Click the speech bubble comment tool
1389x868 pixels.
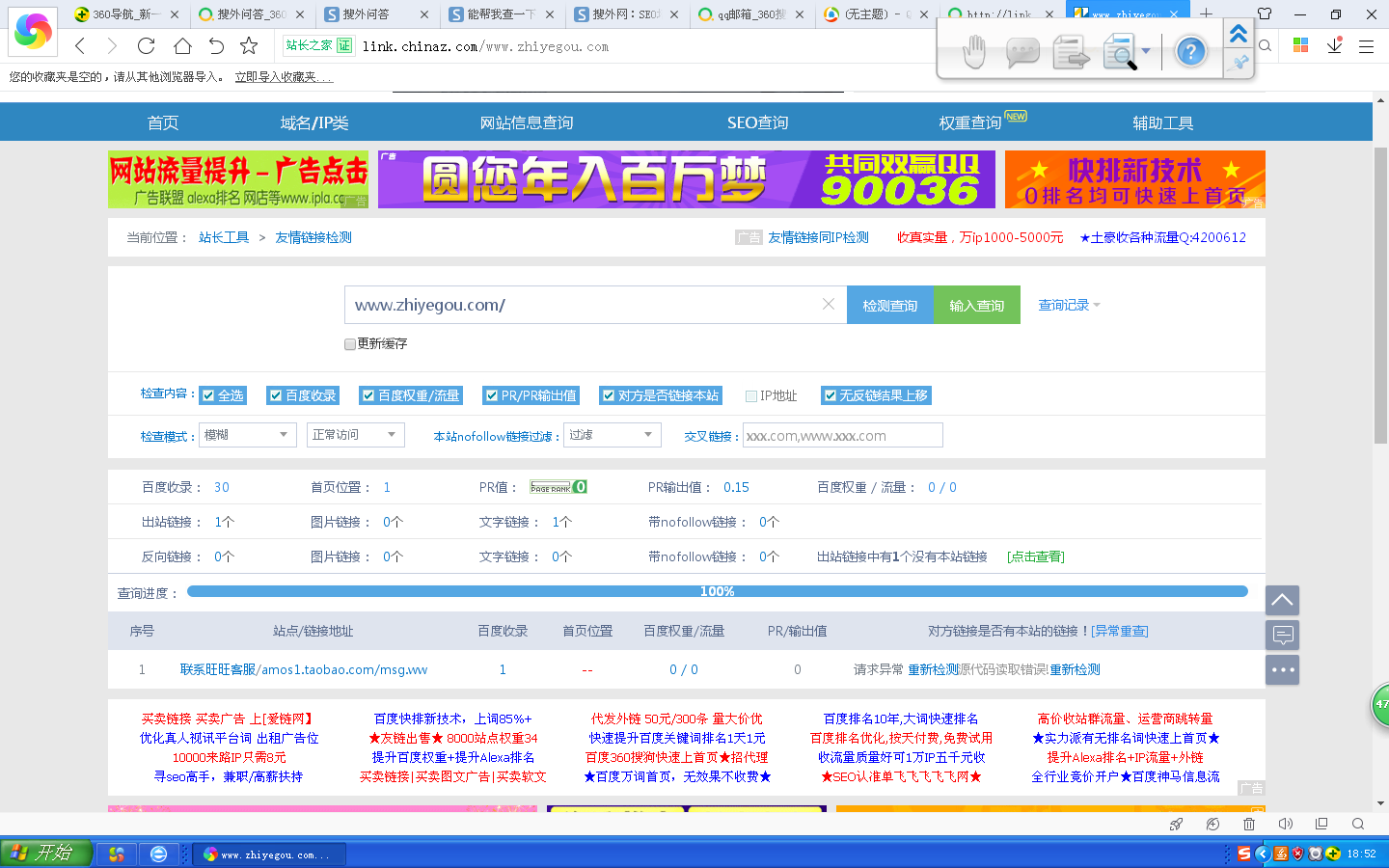[x=1021, y=52]
